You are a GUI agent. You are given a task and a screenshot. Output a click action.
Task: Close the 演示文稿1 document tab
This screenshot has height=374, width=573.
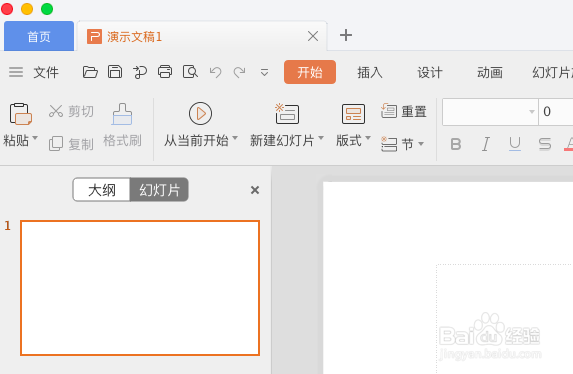313,36
